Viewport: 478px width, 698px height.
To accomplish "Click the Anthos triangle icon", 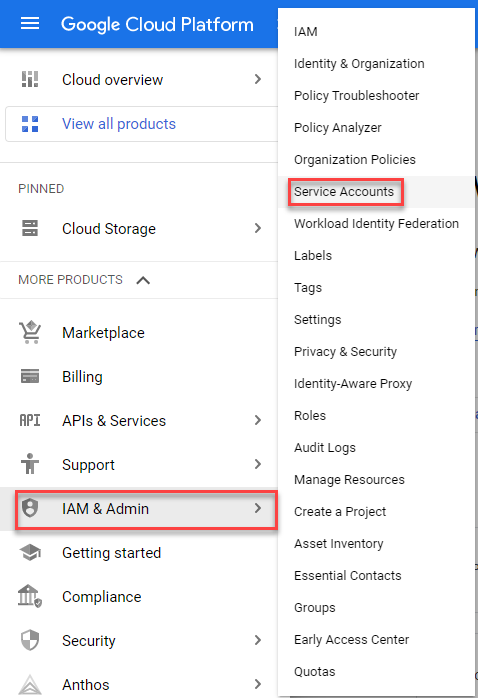I will (30, 684).
